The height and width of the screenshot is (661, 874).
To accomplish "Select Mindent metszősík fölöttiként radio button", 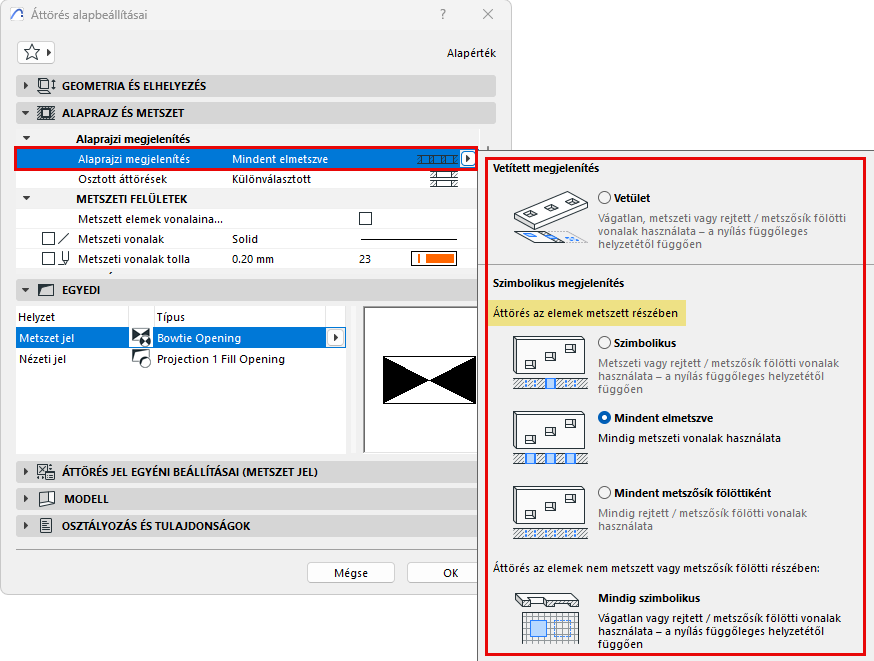I will point(604,493).
